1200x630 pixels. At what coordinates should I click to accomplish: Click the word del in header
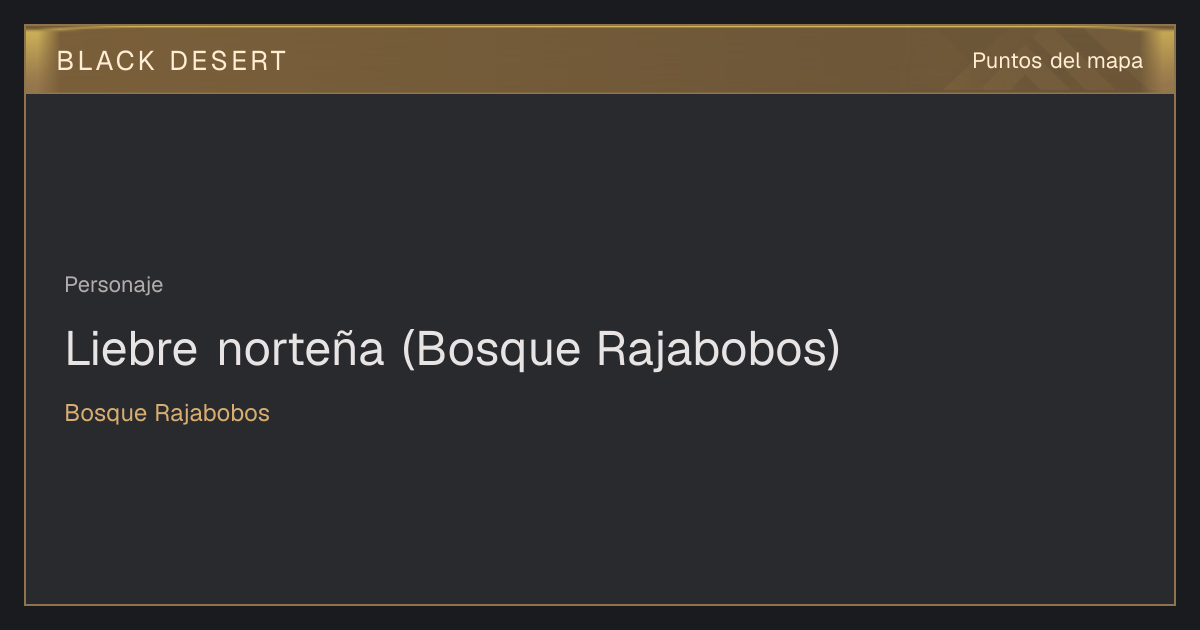pyautogui.click(x=1065, y=61)
